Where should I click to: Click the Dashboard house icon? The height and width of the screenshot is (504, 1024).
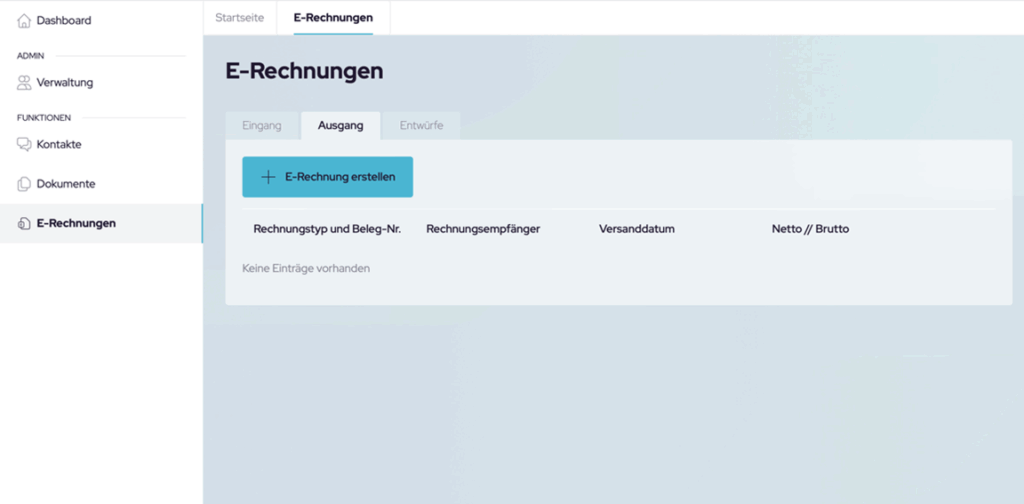(x=24, y=21)
